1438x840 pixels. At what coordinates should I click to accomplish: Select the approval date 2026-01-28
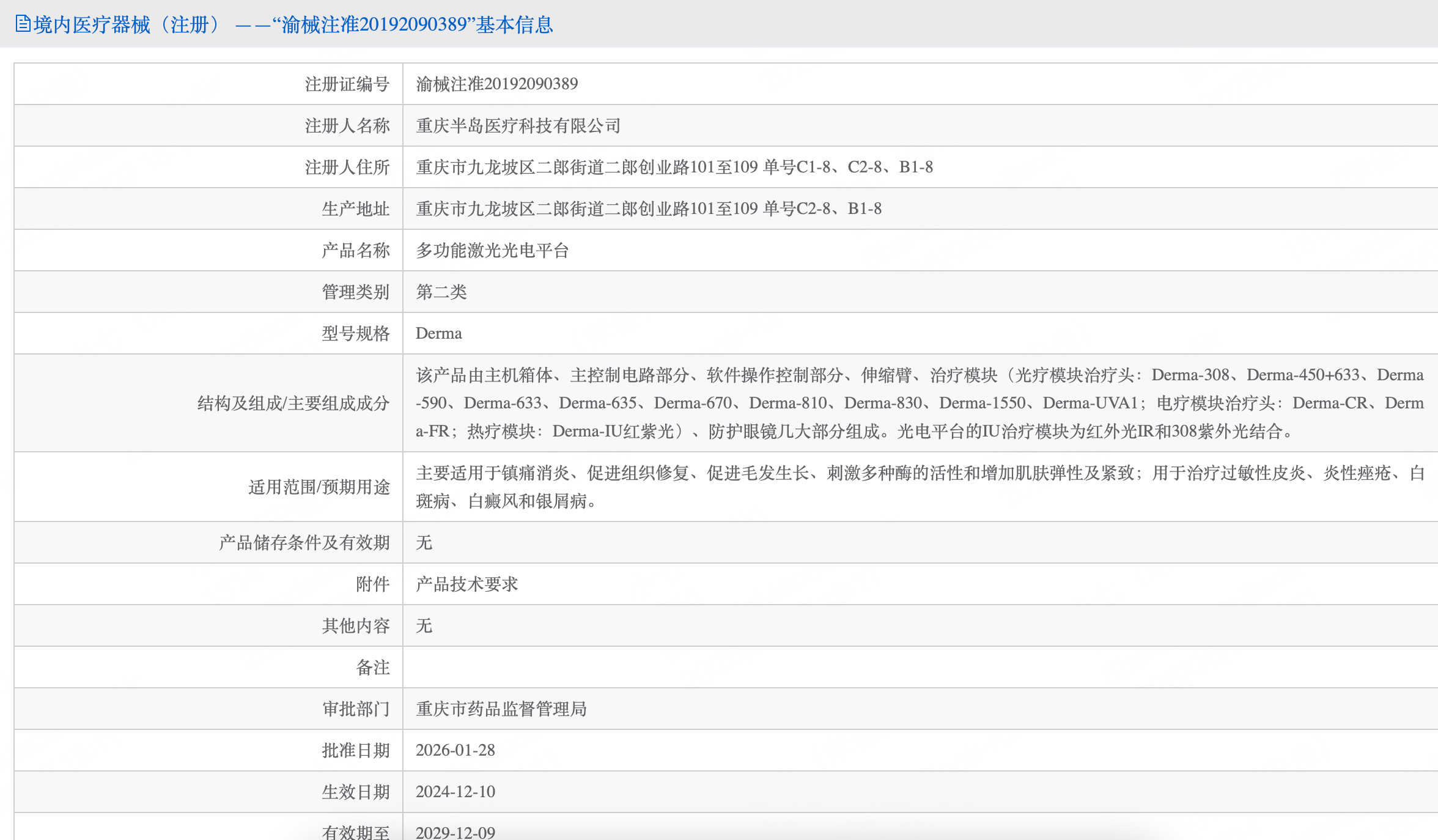click(455, 750)
